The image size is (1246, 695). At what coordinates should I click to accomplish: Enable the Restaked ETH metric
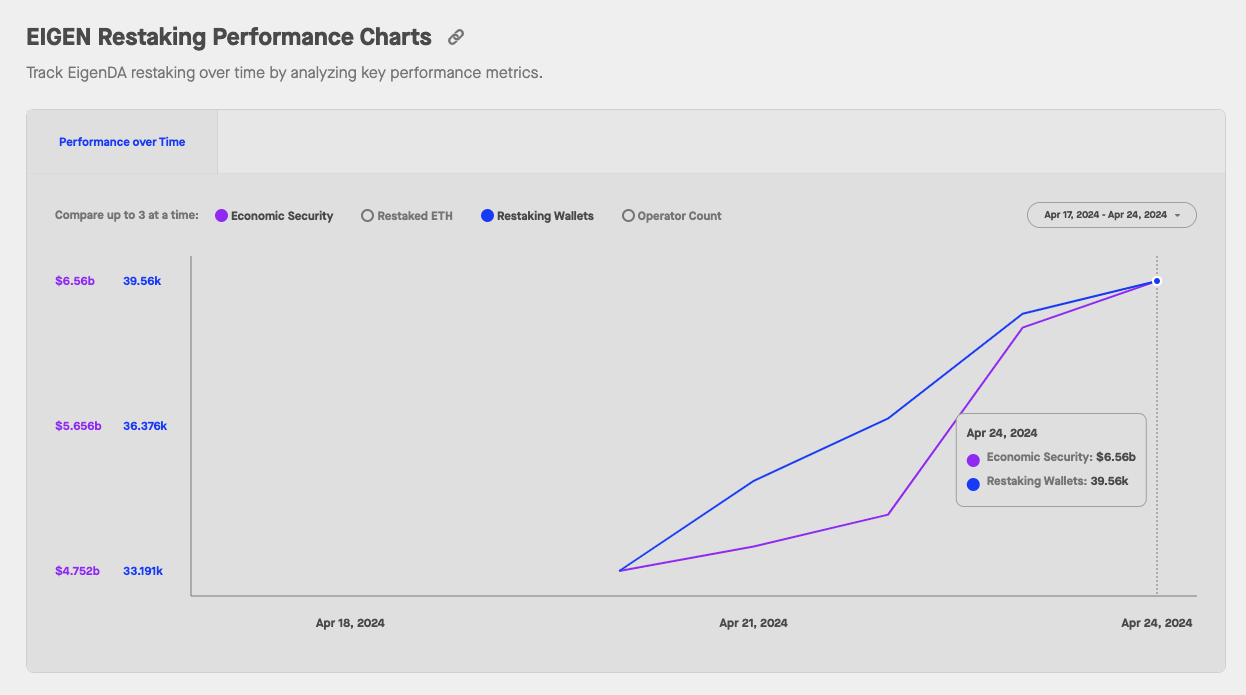tap(407, 216)
